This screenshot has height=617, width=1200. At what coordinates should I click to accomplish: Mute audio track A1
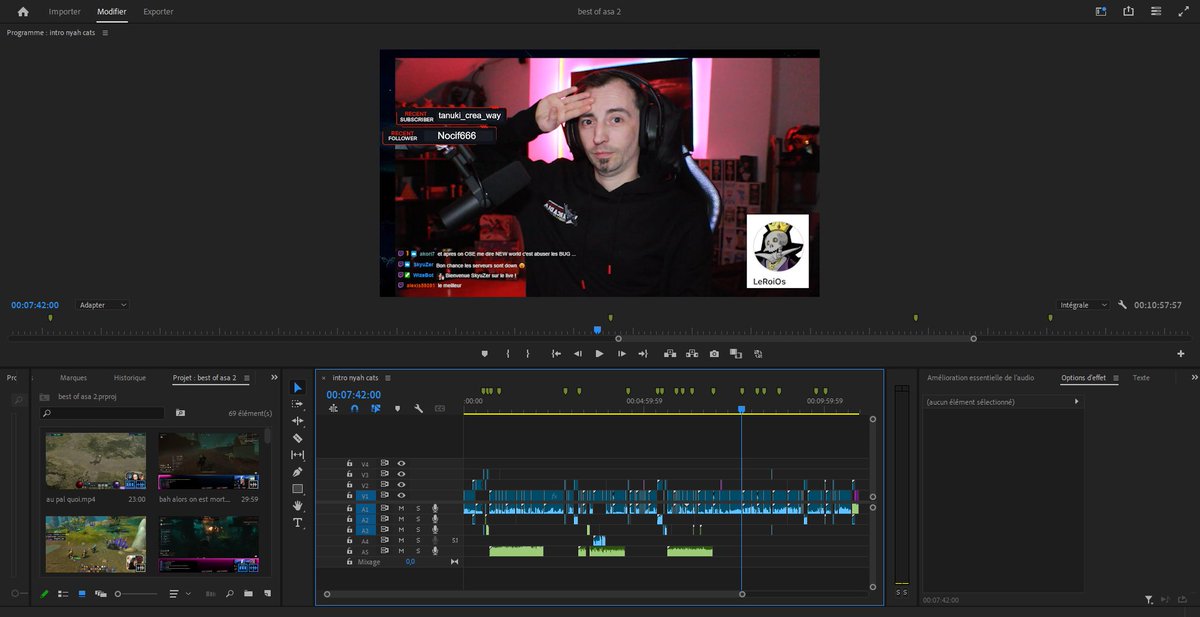(401, 509)
